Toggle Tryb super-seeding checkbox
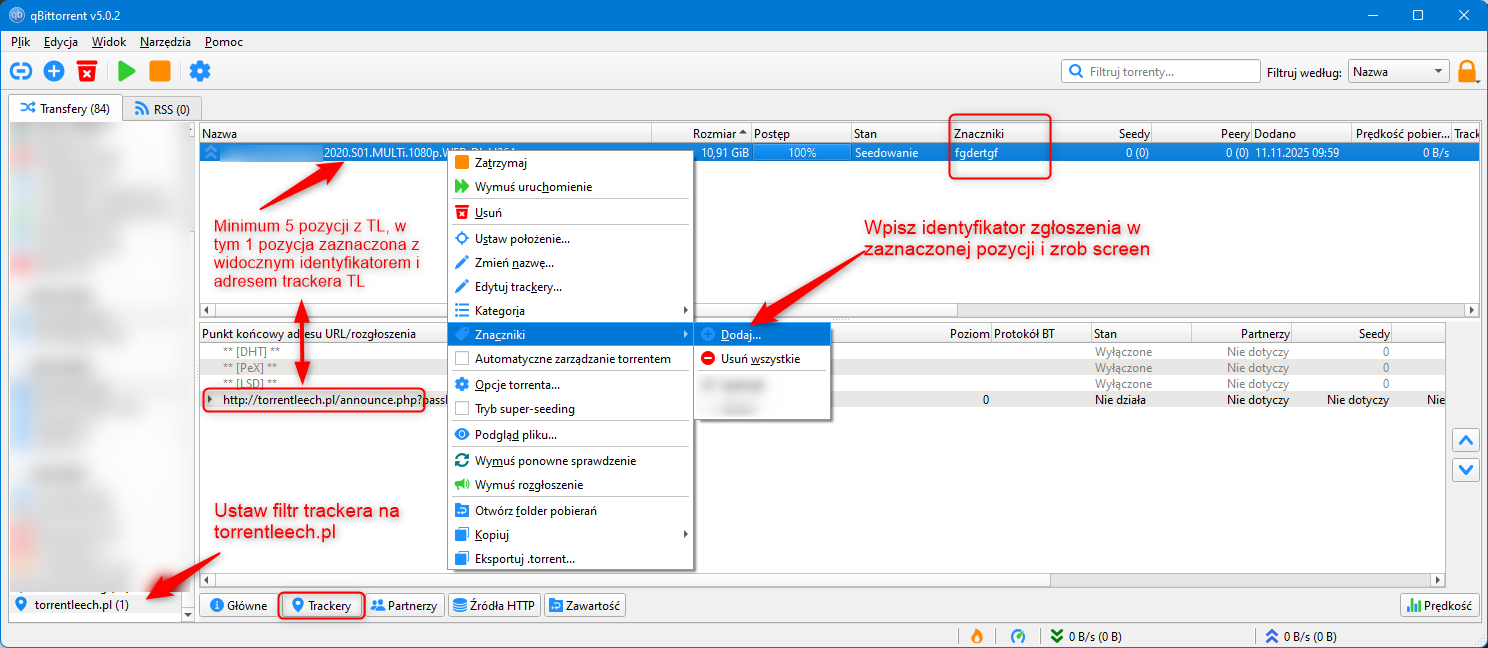This screenshot has width=1488, height=648. [x=462, y=408]
